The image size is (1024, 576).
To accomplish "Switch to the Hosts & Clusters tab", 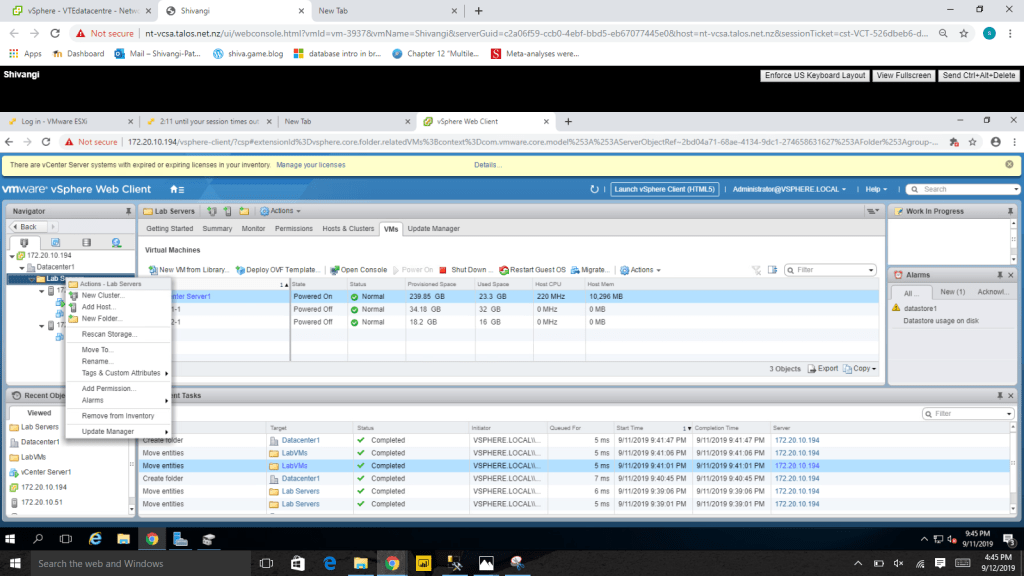I will (x=348, y=229).
